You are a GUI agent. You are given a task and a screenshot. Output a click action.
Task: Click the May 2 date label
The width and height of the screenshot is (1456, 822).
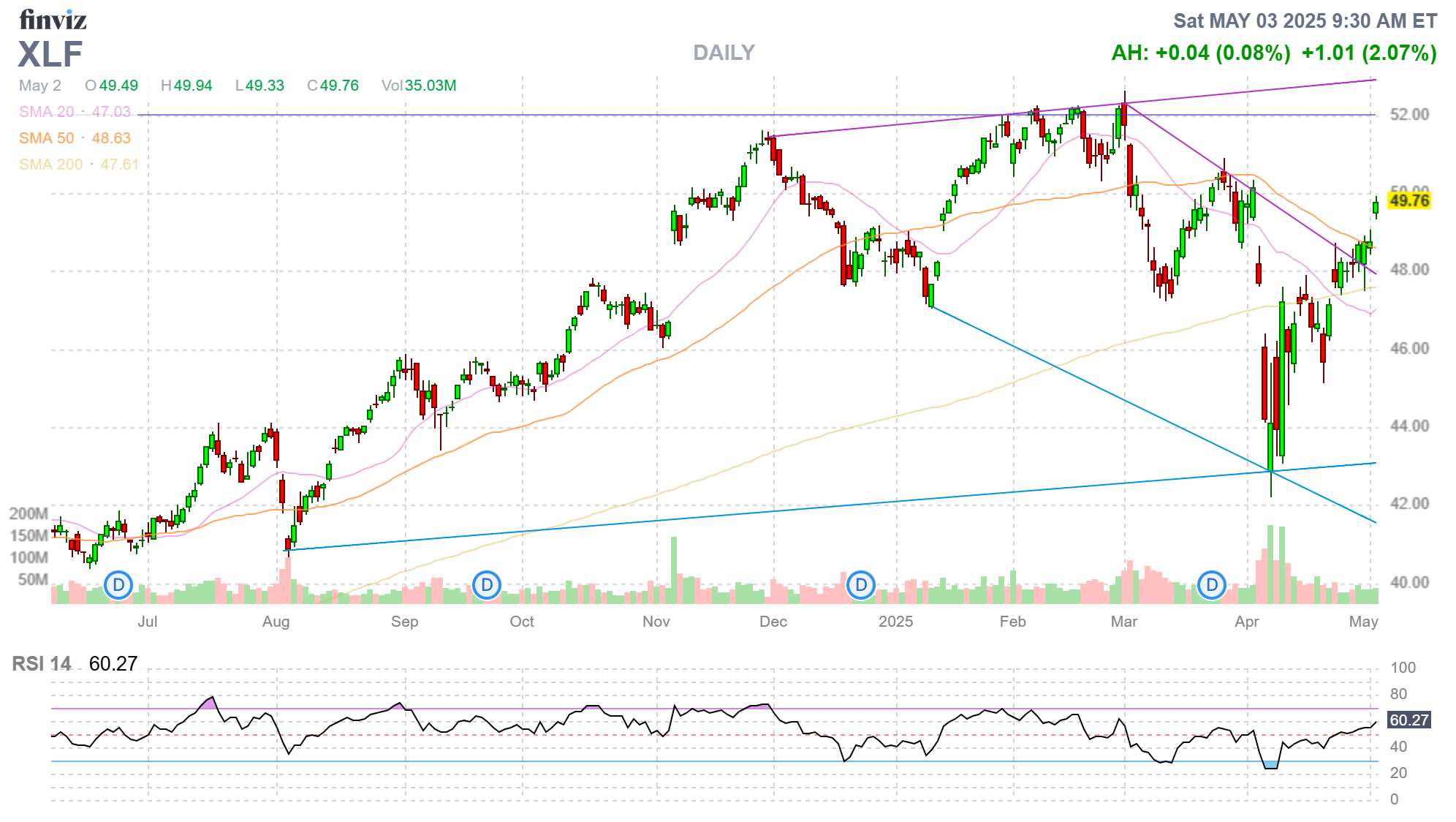click(x=39, y=86)
